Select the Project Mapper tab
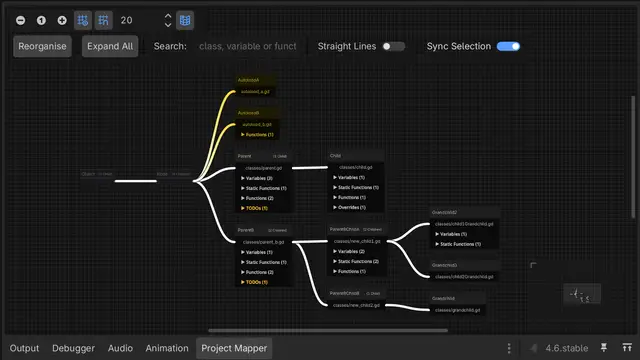This screenshot has width=640, height=360. coord(234,348)
